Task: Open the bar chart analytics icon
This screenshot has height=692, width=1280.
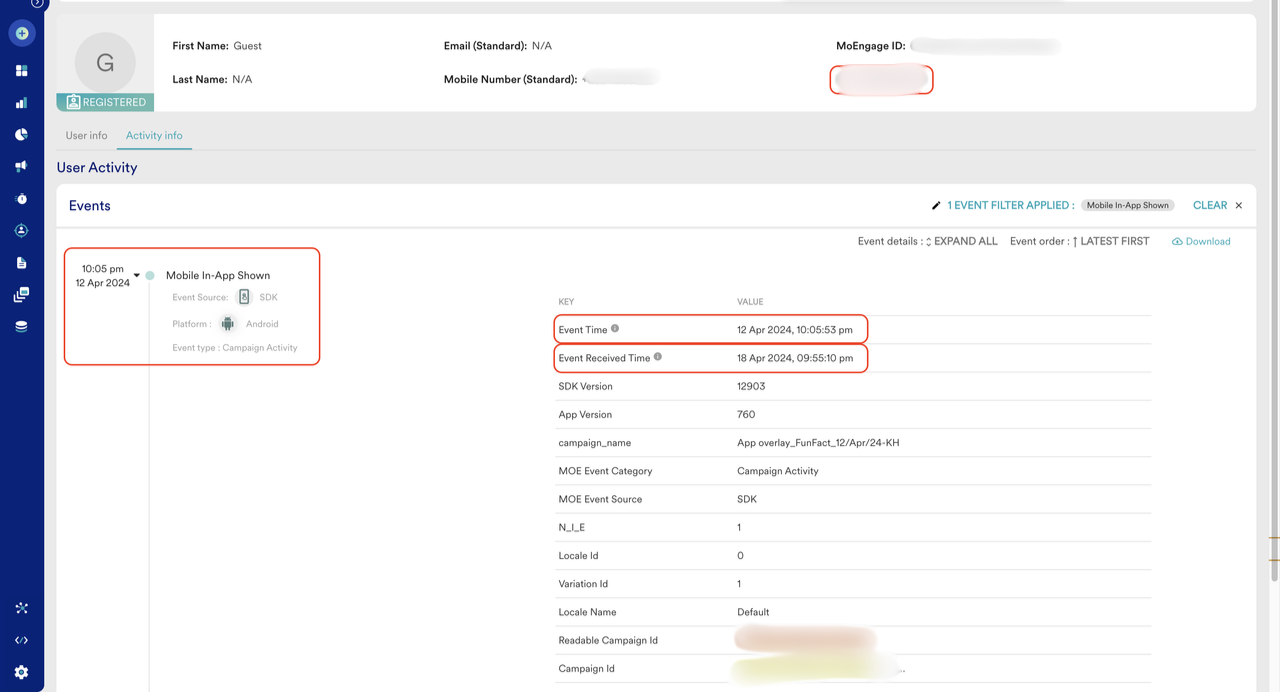Action: pyautogui.click(x=22, y=103)
